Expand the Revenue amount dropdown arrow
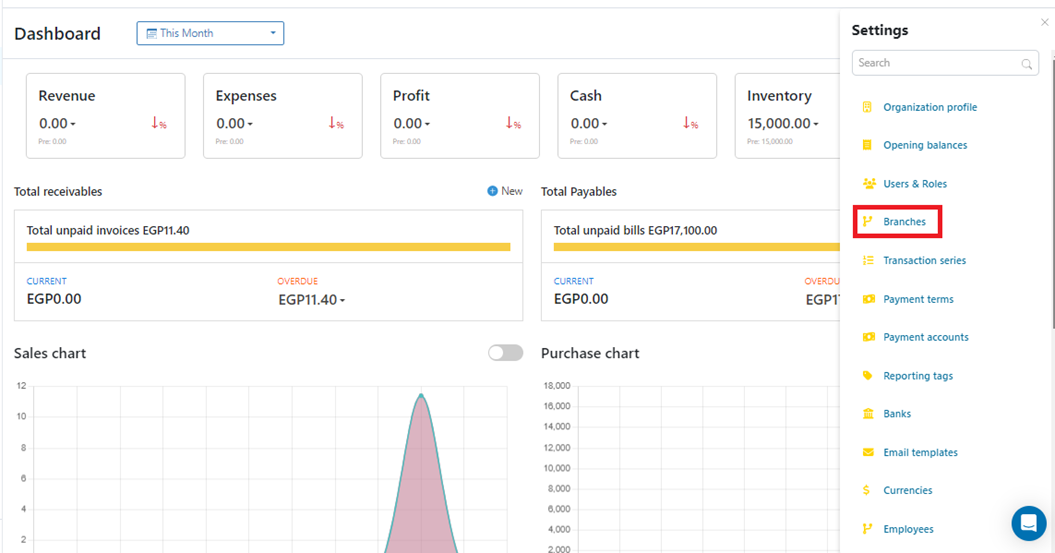Image resolution: width=1055 pixels, height=553 pixels. (x=73, y=125)
